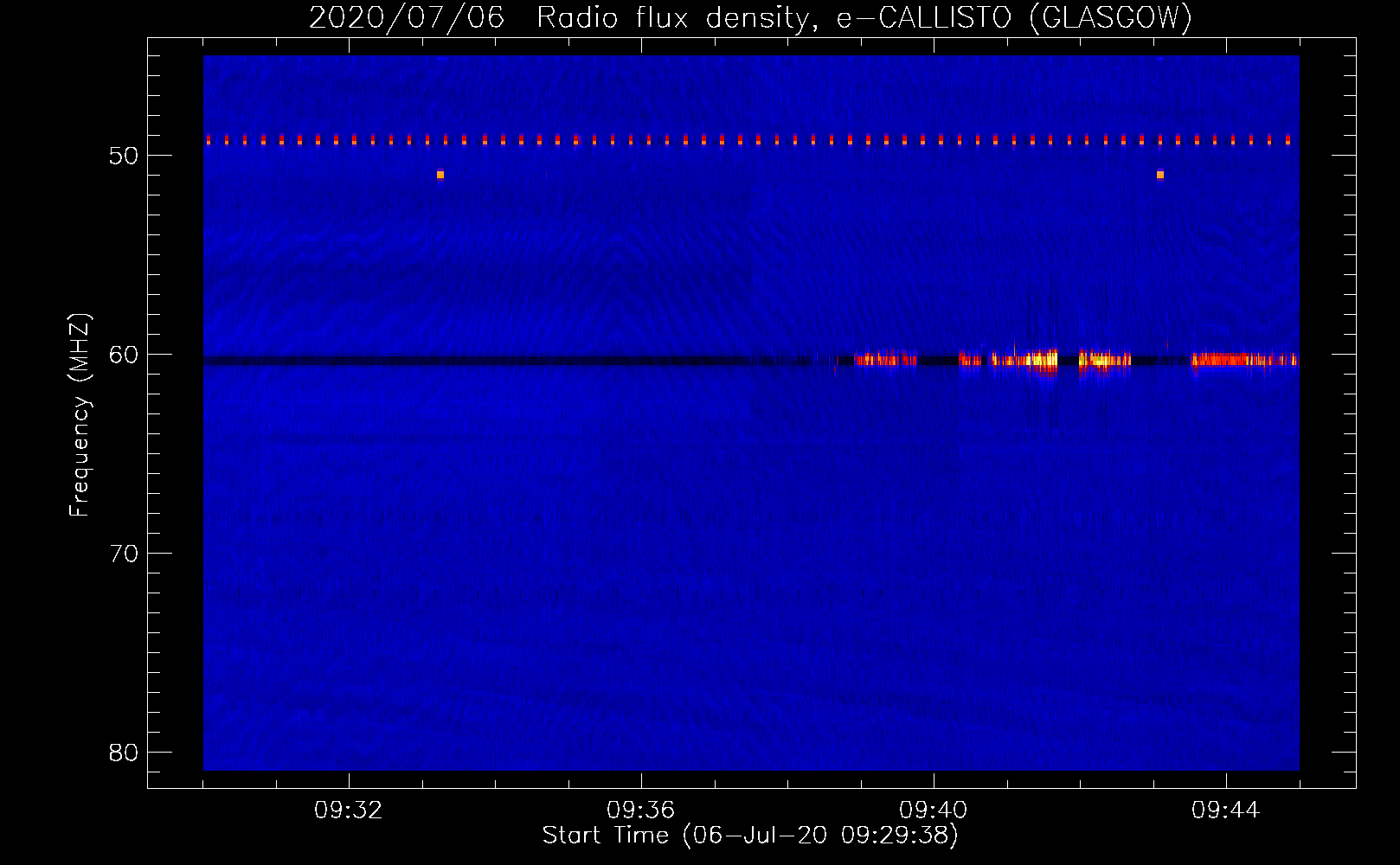Screen dimensions: 1400x865
Task: Click the 60 frequency tick label
Action: coord(124,355)
